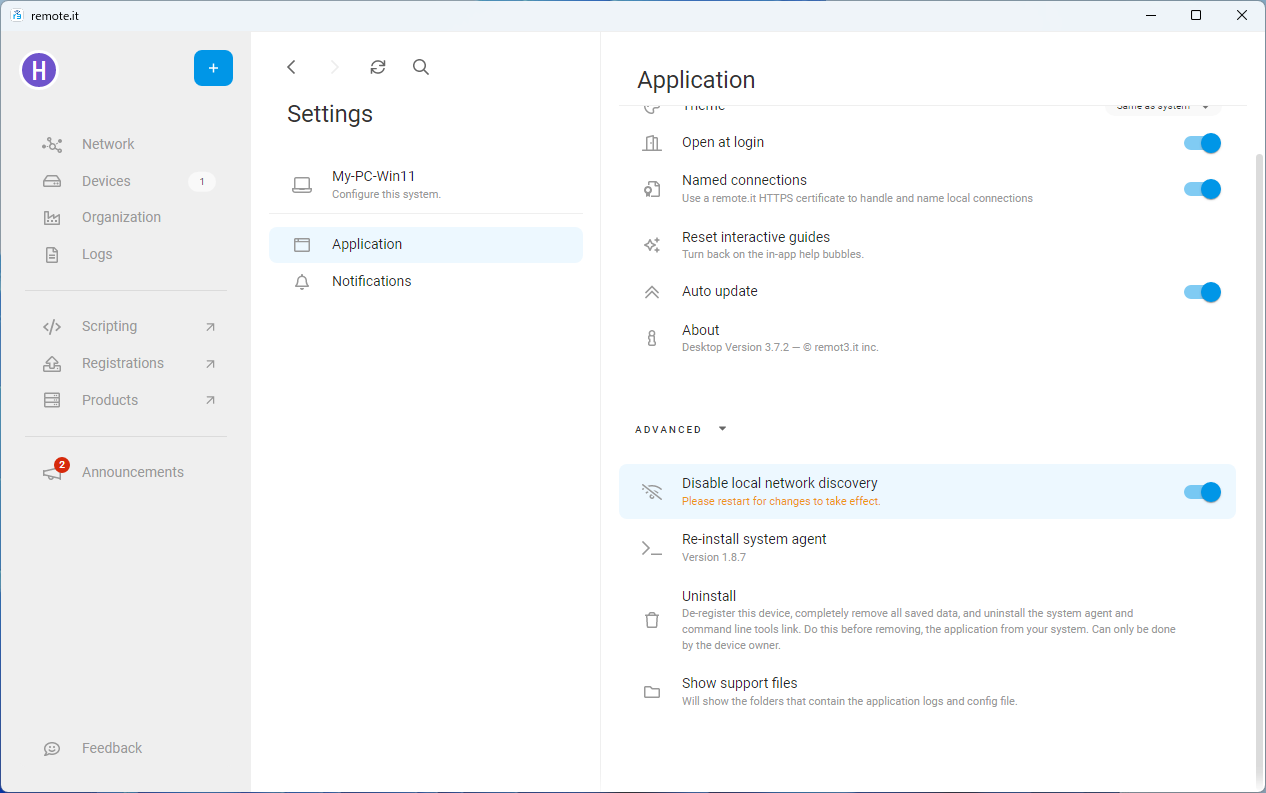The image size is (1266, 793).
Task: Click the blue plus add button
Action: (213, 68)
